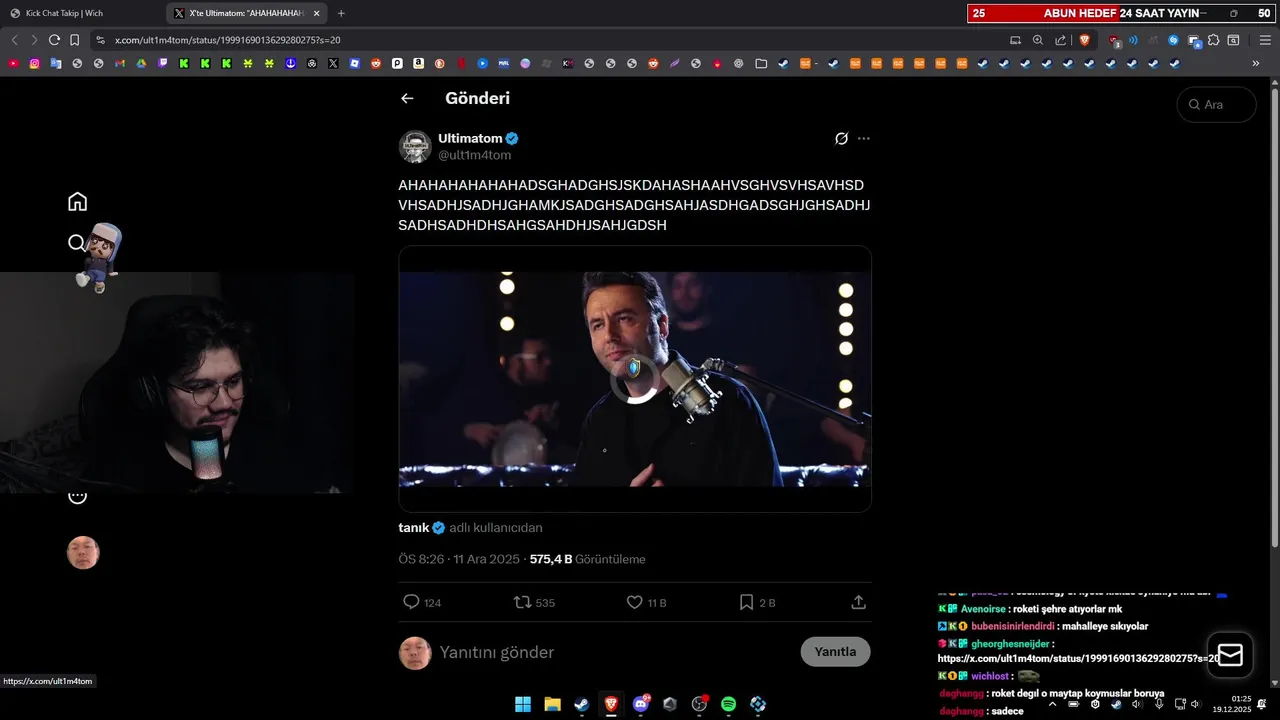Open the YouTube bookmark icon
The height and width of the screenshot is (720, 1280).
(13, 63)
